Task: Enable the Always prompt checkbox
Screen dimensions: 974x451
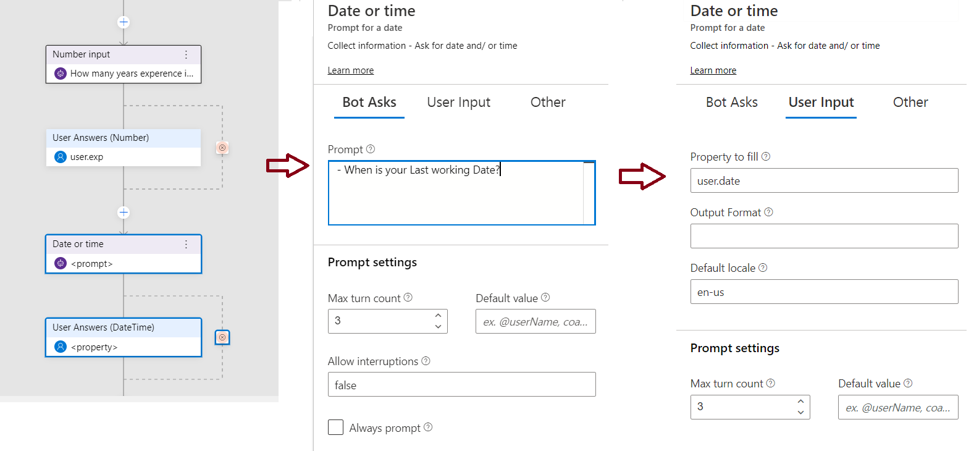Action: click(x=335, y=427)
